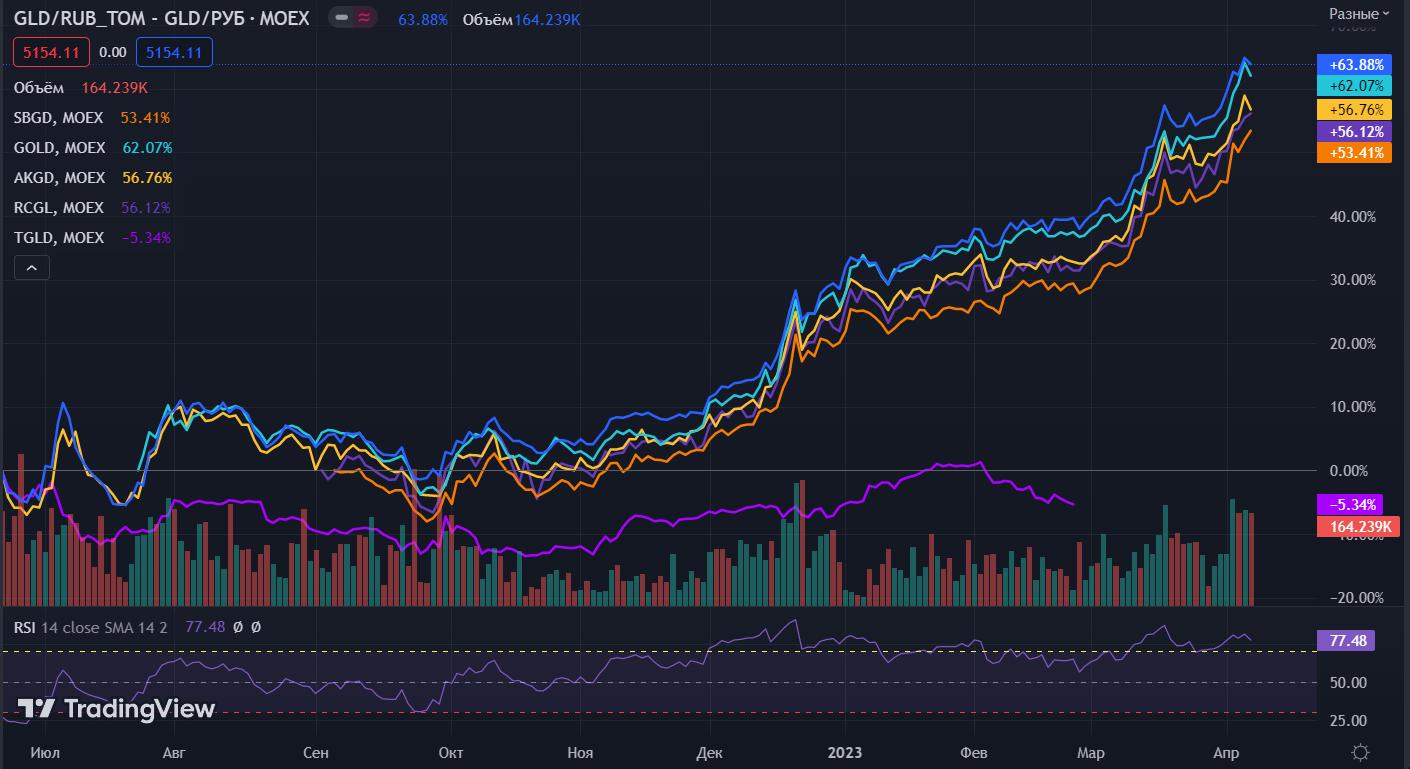Click the blue buy price 5154.11

click(x=174, y=52)
